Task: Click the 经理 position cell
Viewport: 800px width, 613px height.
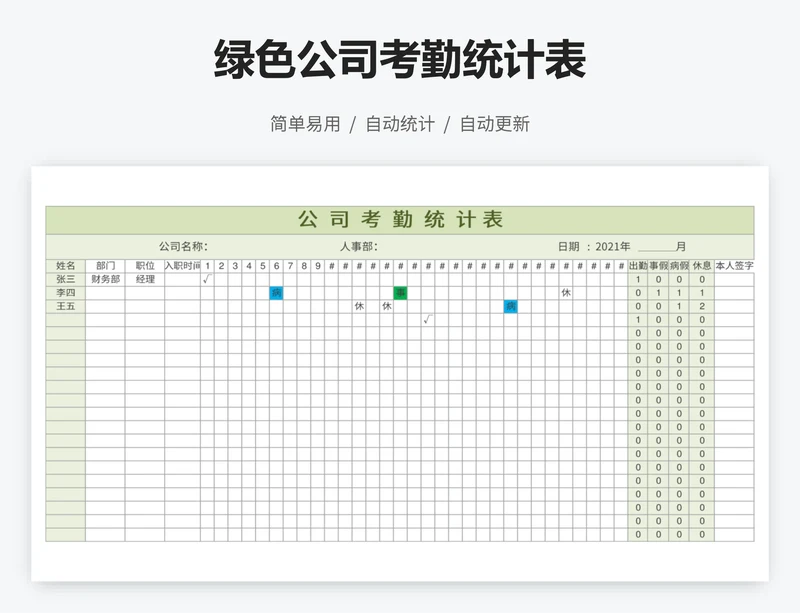Action: point(145,279)
